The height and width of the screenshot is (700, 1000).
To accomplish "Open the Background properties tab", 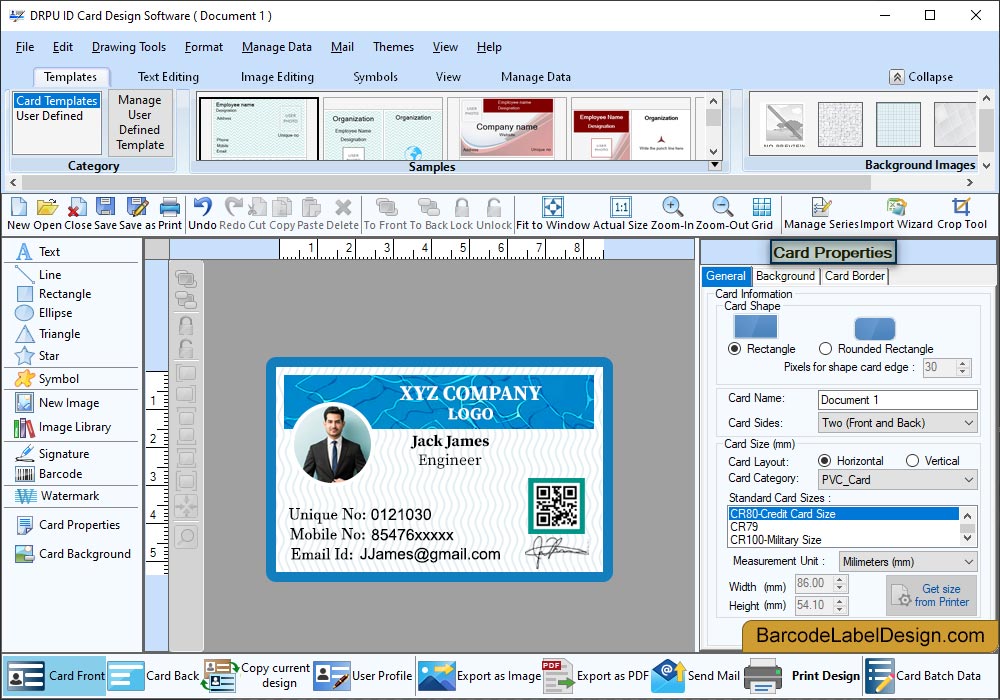I will [785, 276].
